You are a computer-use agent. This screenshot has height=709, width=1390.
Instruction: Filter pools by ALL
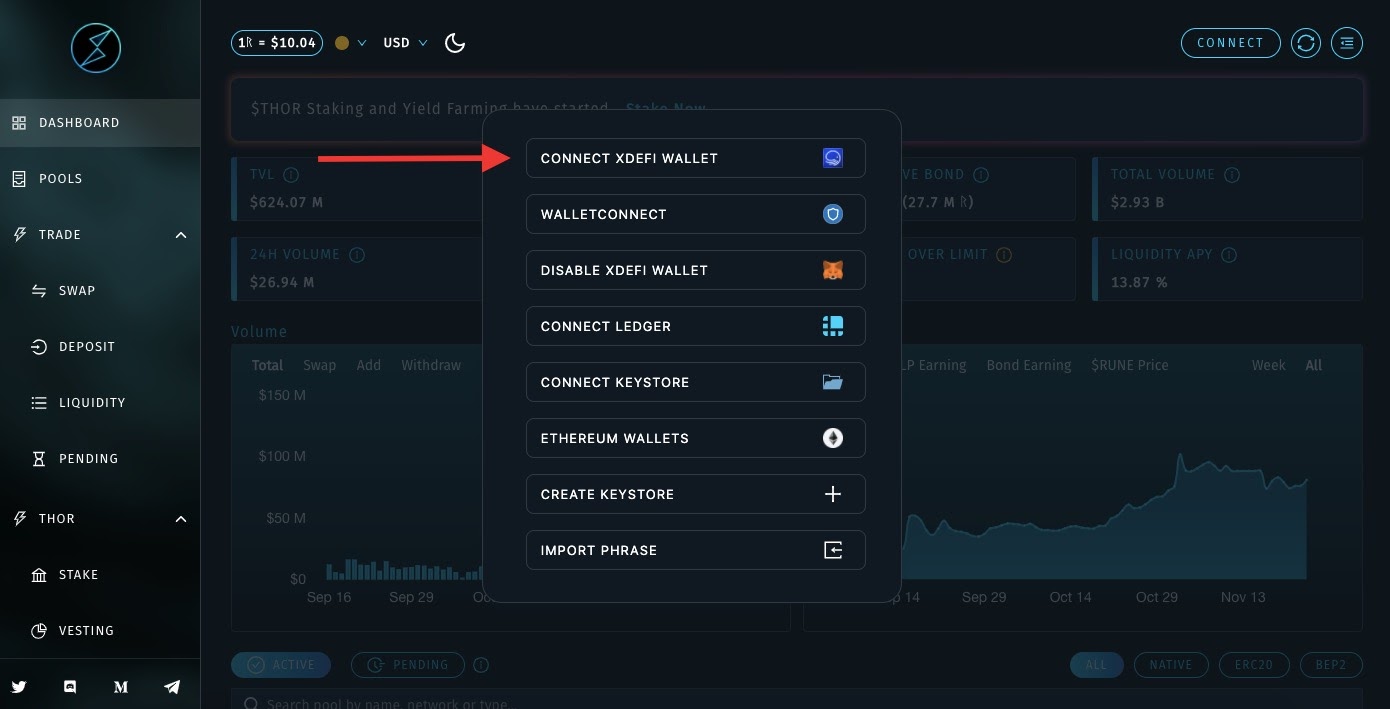(x=1097, y=665)
